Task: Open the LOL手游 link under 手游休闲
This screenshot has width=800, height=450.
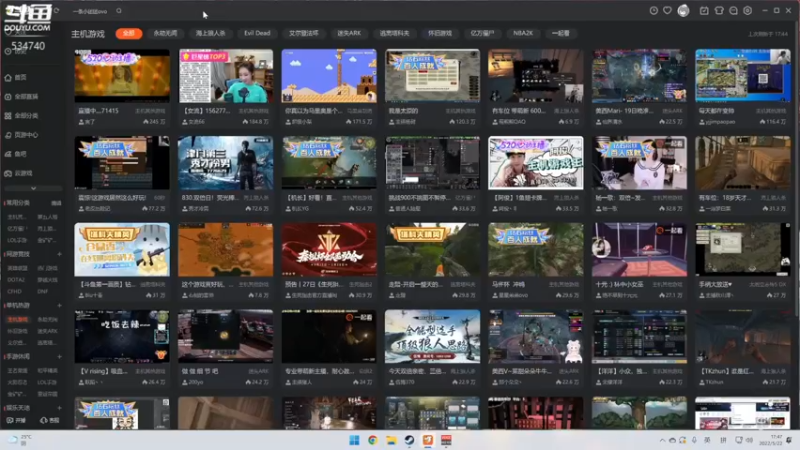Action: point(47,382)
